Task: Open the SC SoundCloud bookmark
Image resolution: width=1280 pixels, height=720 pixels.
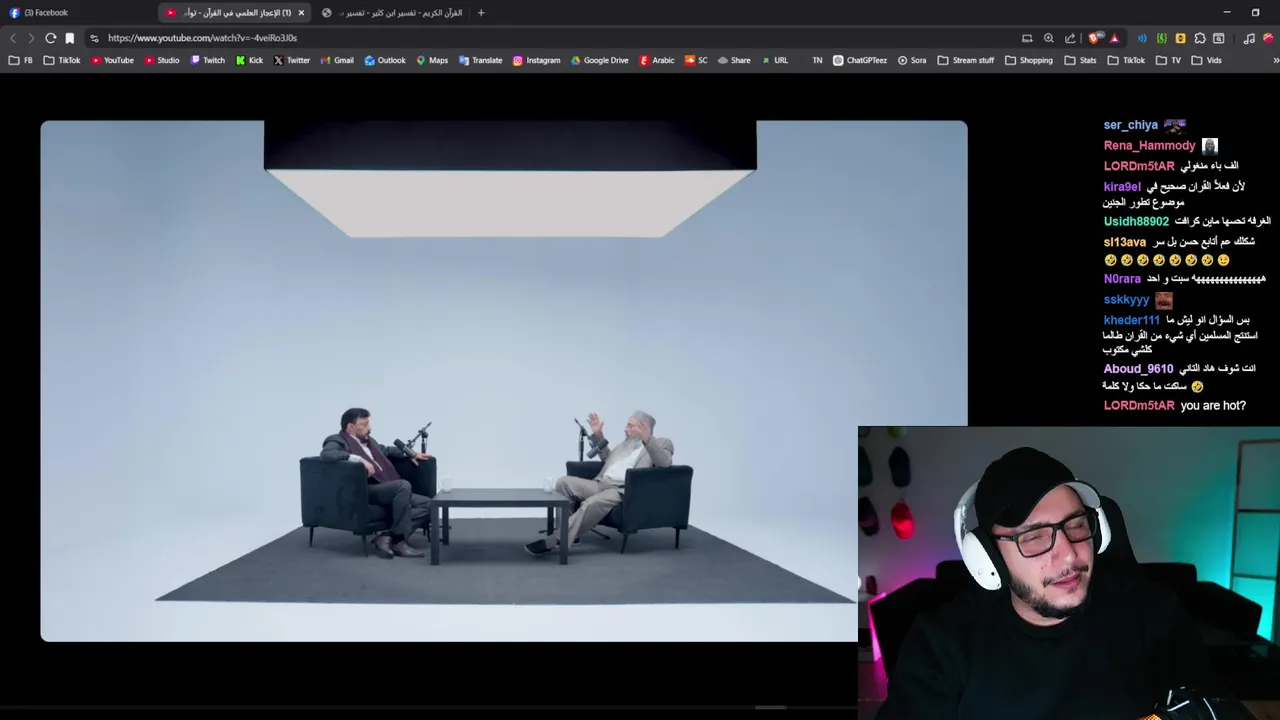Action: coord(696,60)
